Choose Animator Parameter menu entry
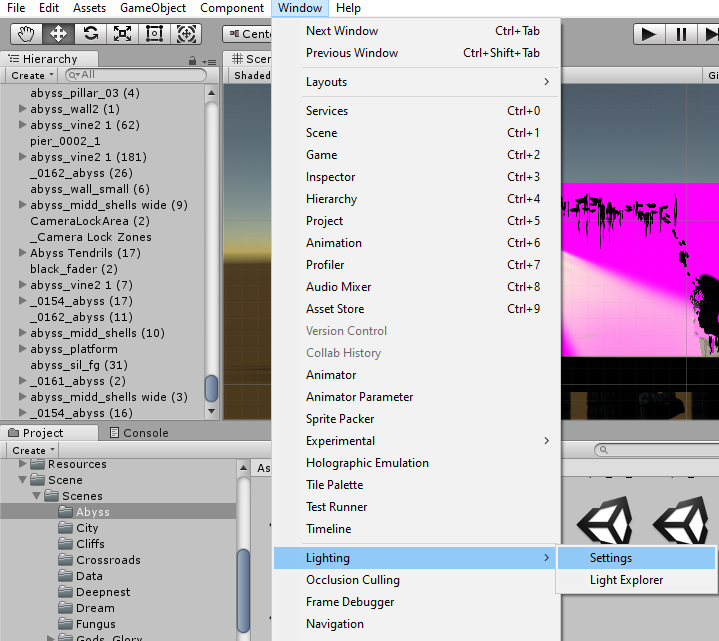The image size is (719, 641). point(416,397)
